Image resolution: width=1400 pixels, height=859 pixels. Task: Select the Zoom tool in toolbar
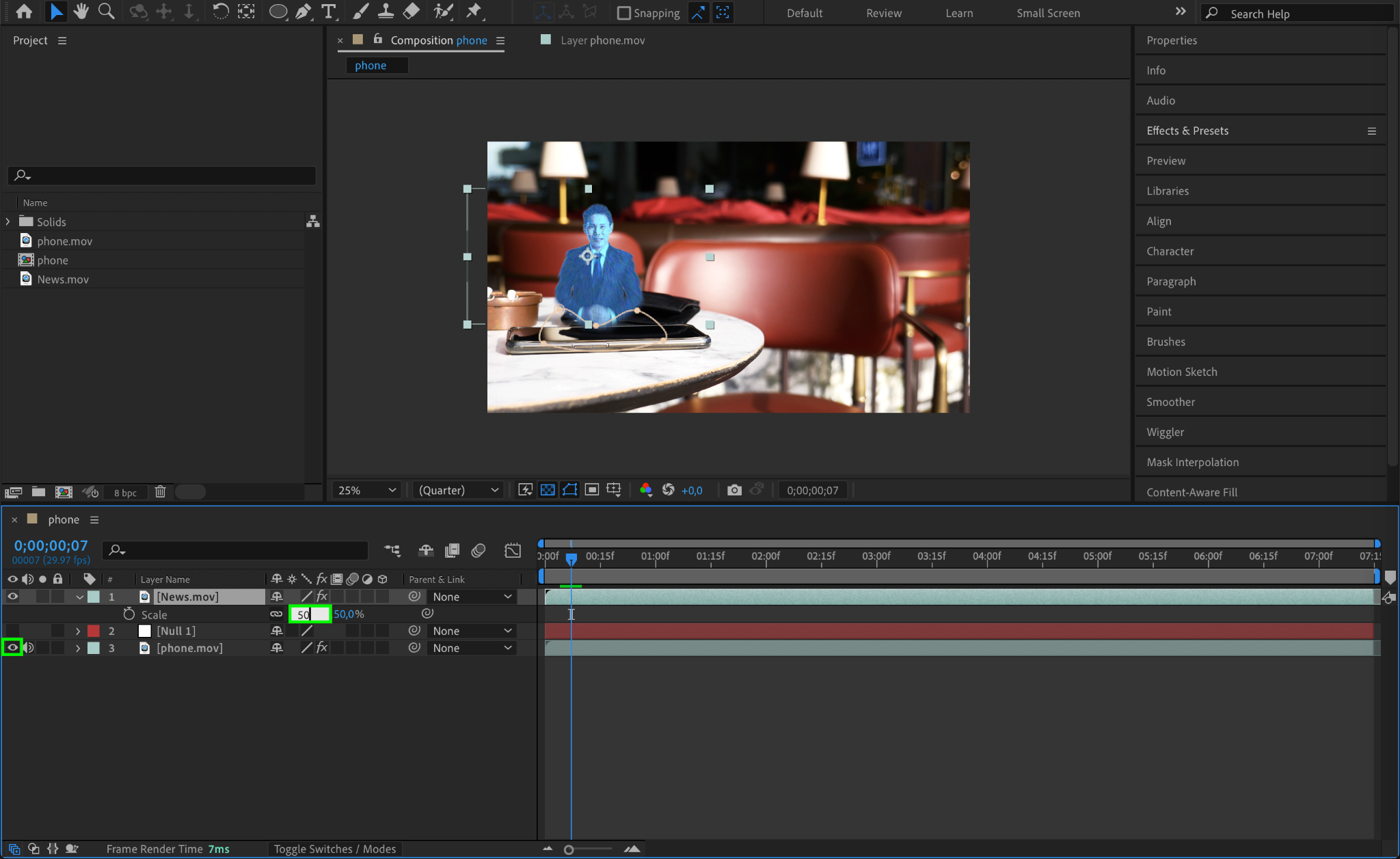[106, 12]
